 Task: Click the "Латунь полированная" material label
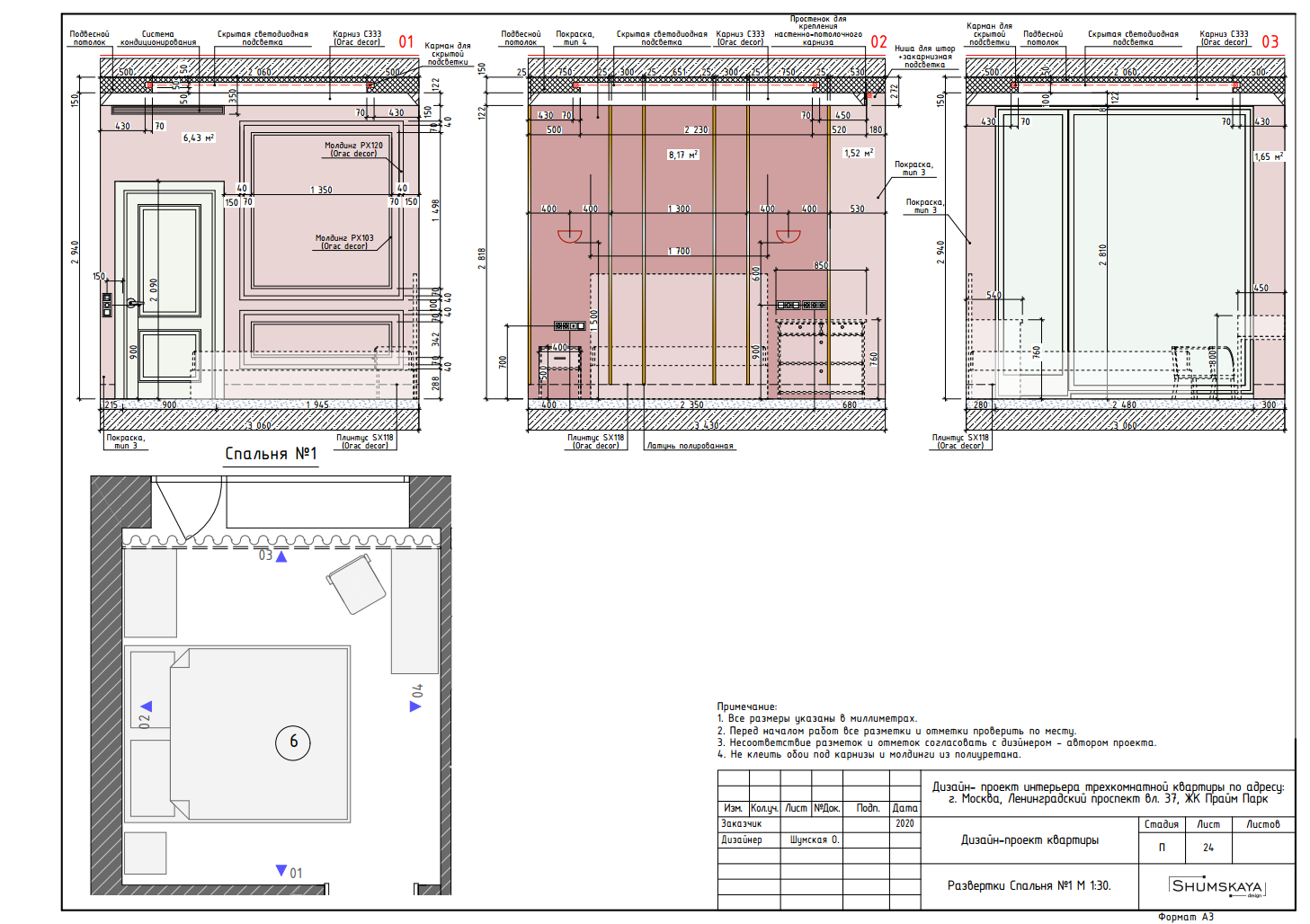(x=690, y=446)
